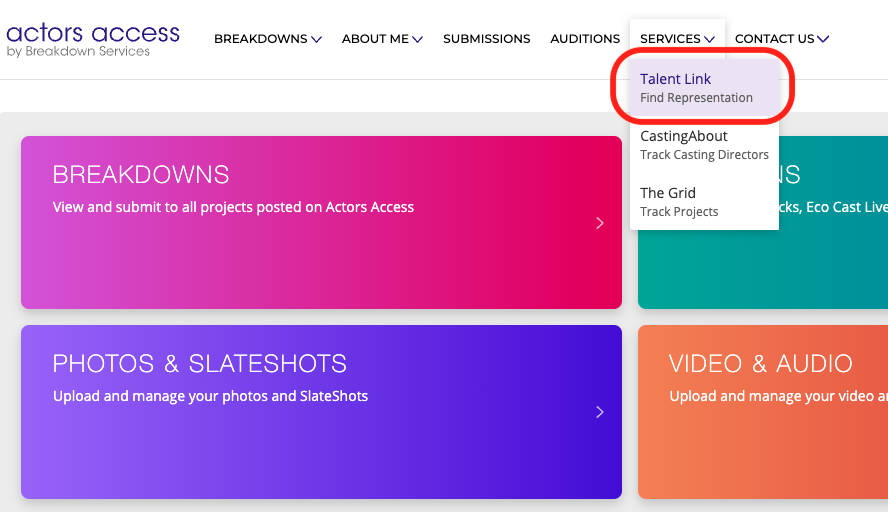The height and width of the screenshot is (512, 888).
Task: Click 'View and submit to all projects' text
Action: [x=233, y=207]
